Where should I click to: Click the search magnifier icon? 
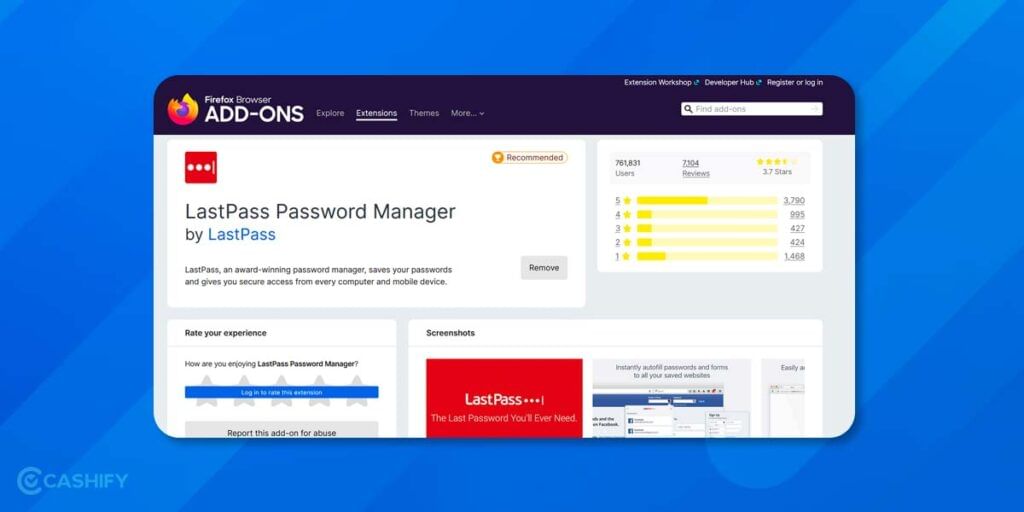point(688,109)
